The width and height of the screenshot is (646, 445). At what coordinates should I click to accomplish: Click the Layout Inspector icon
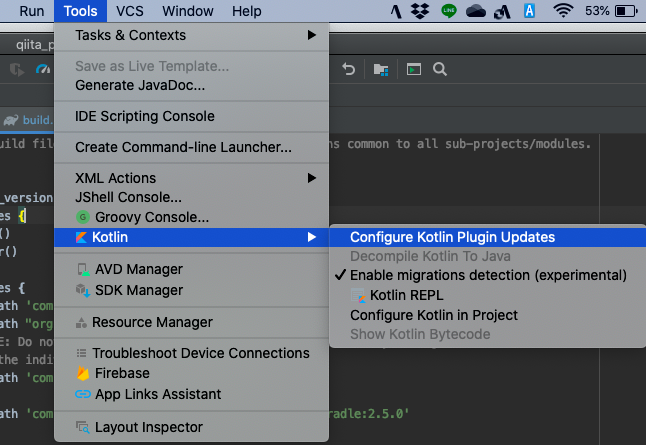[83, 427]
